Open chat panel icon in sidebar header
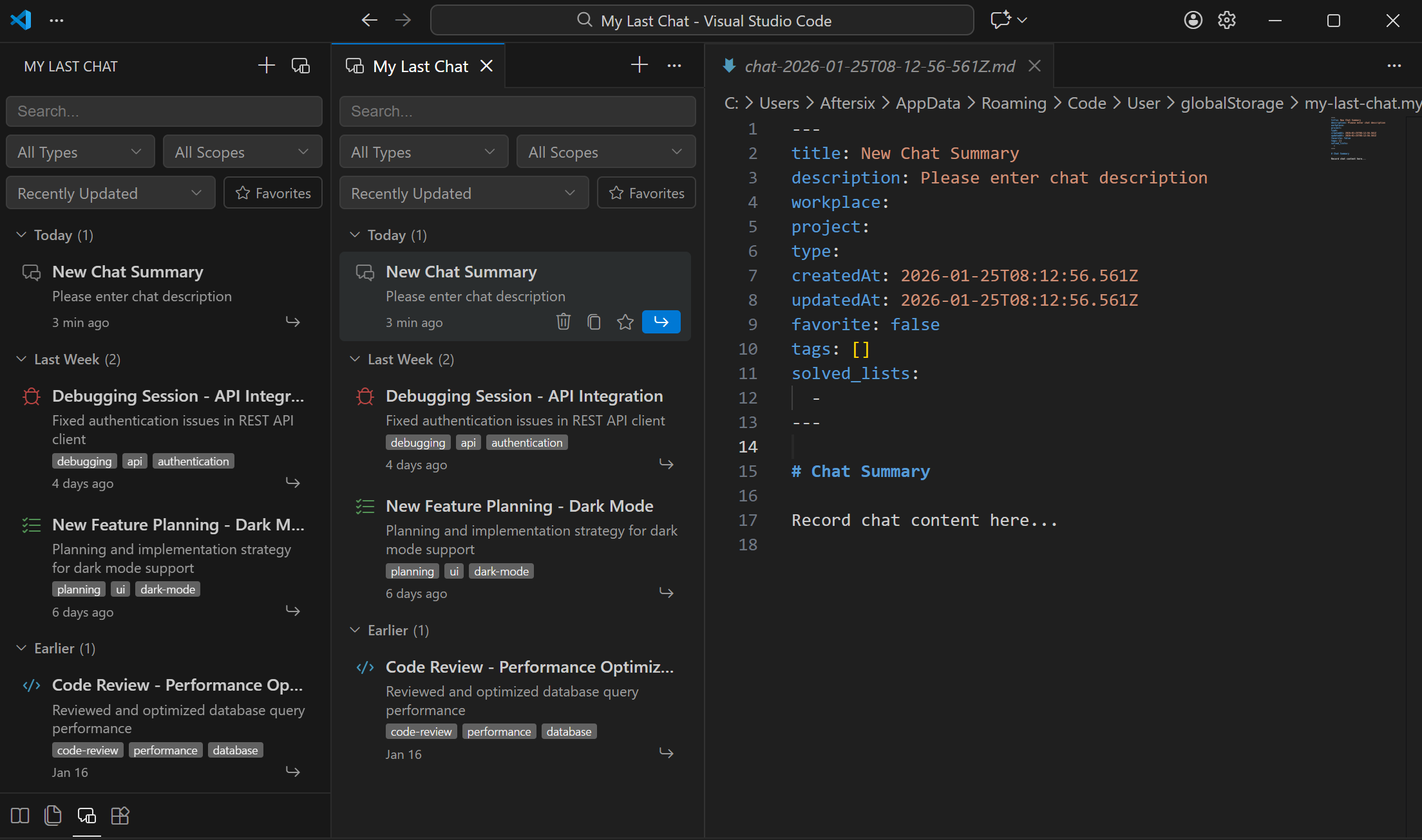Viewport: 1422px width, 840px height. 301,66
